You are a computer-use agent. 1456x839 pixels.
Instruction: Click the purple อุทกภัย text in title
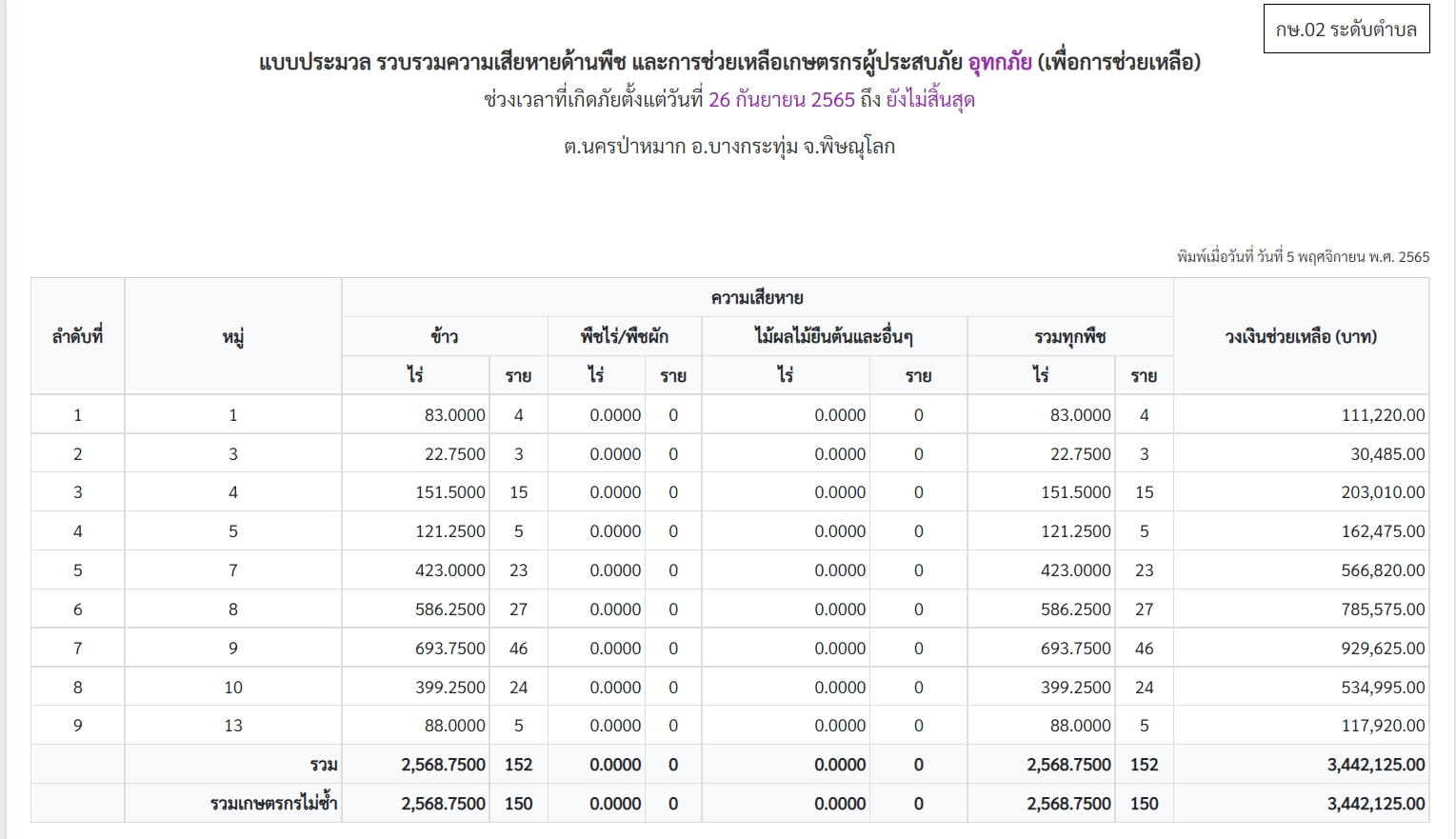[x=1000, y=62]
